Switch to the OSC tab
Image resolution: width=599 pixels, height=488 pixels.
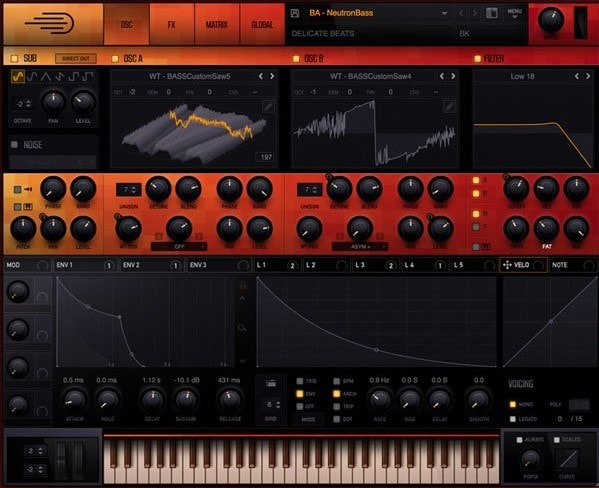tap(126, 24)
